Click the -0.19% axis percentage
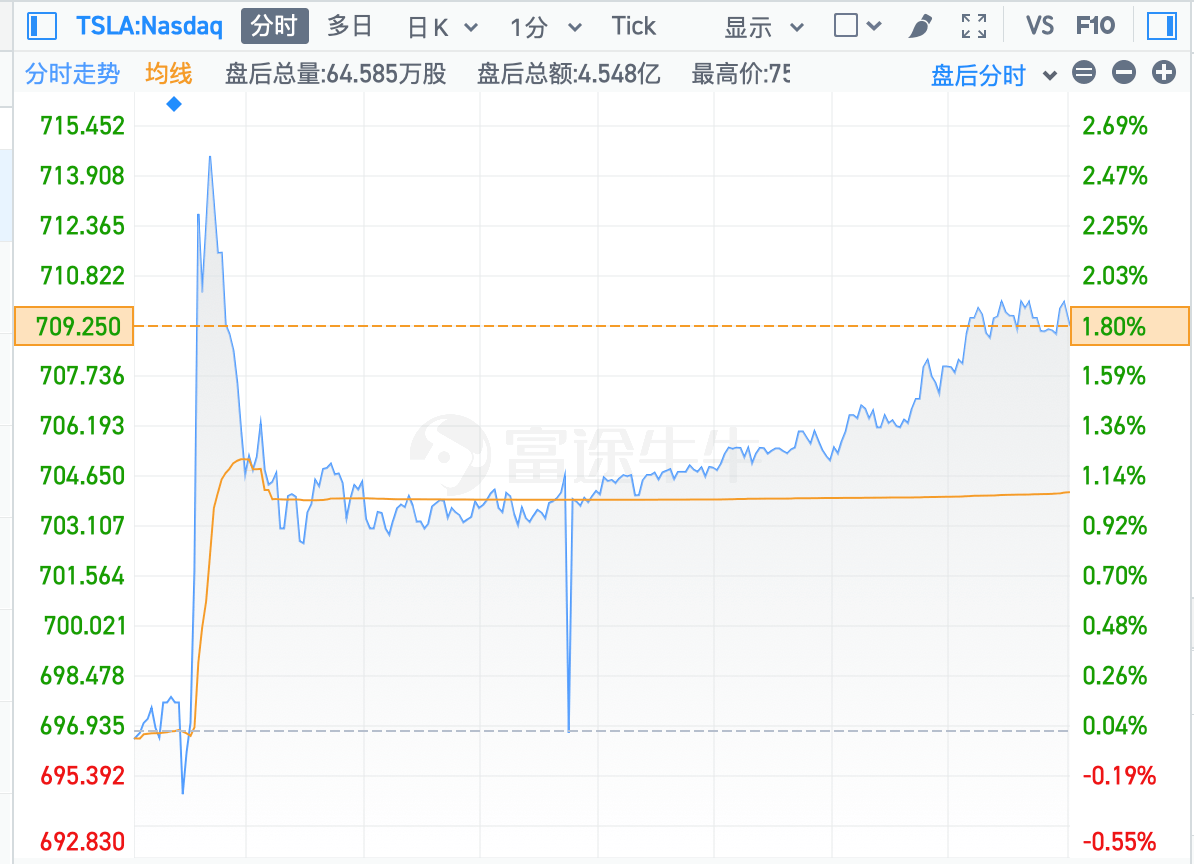Viewport: 1194px width, 864px height. tap(1119, 776)
